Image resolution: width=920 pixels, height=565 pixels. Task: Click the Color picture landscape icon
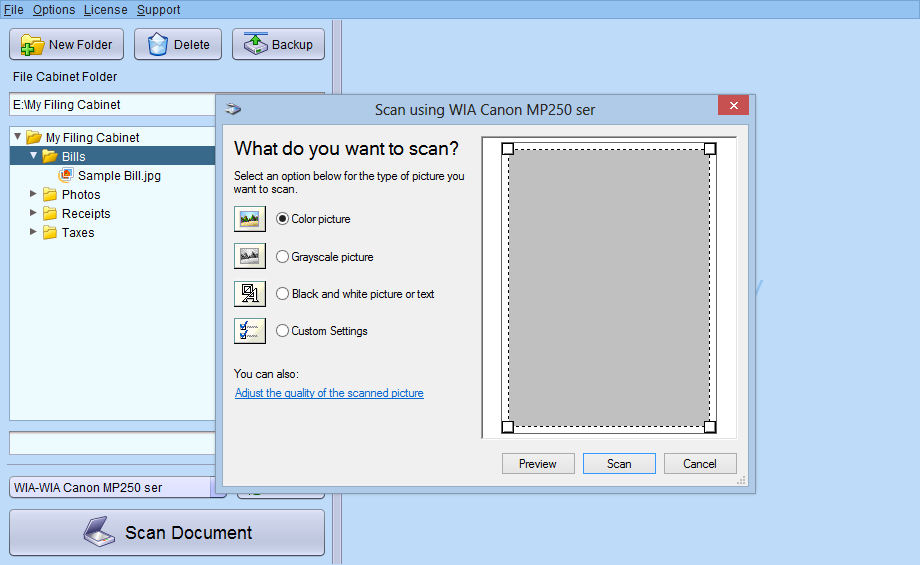click(x=250, y=219)
